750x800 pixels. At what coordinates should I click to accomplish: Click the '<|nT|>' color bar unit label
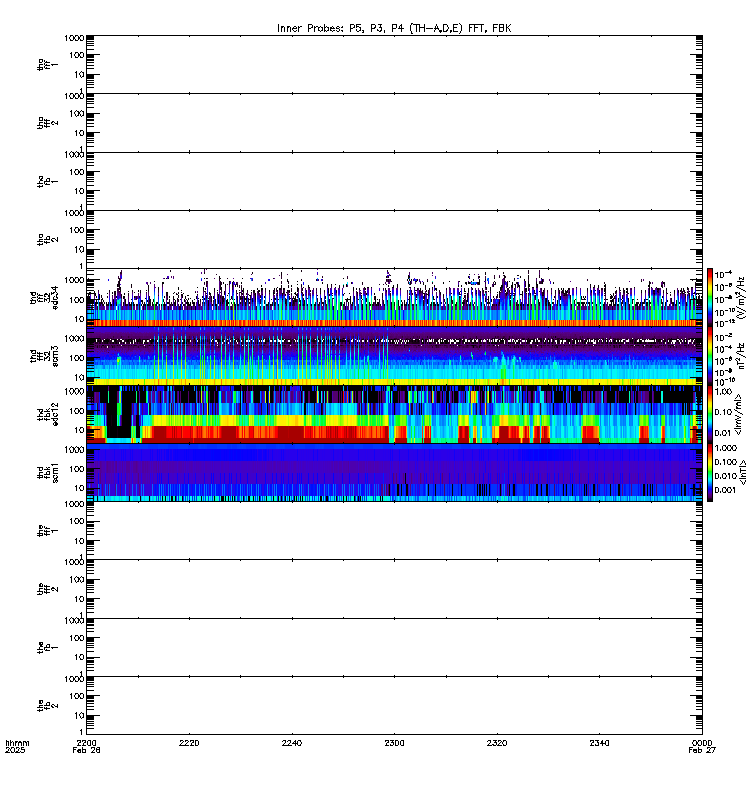click(x=742, y=472)
